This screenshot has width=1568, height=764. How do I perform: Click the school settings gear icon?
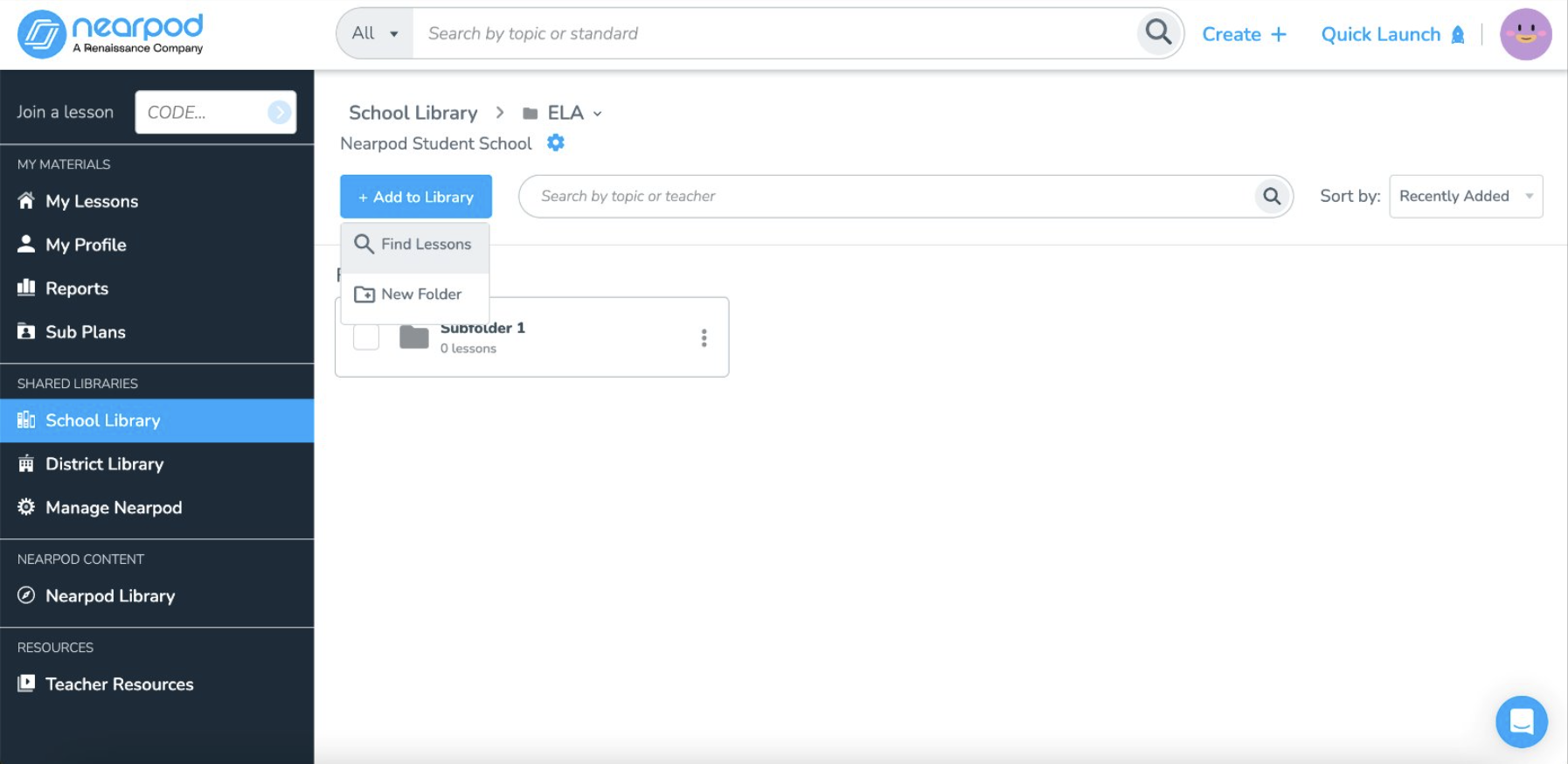tap(556, 142)
